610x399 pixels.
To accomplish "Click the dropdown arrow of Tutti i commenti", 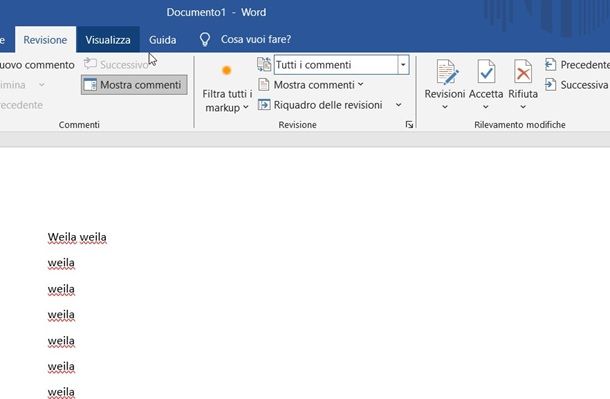I will 403,65.
